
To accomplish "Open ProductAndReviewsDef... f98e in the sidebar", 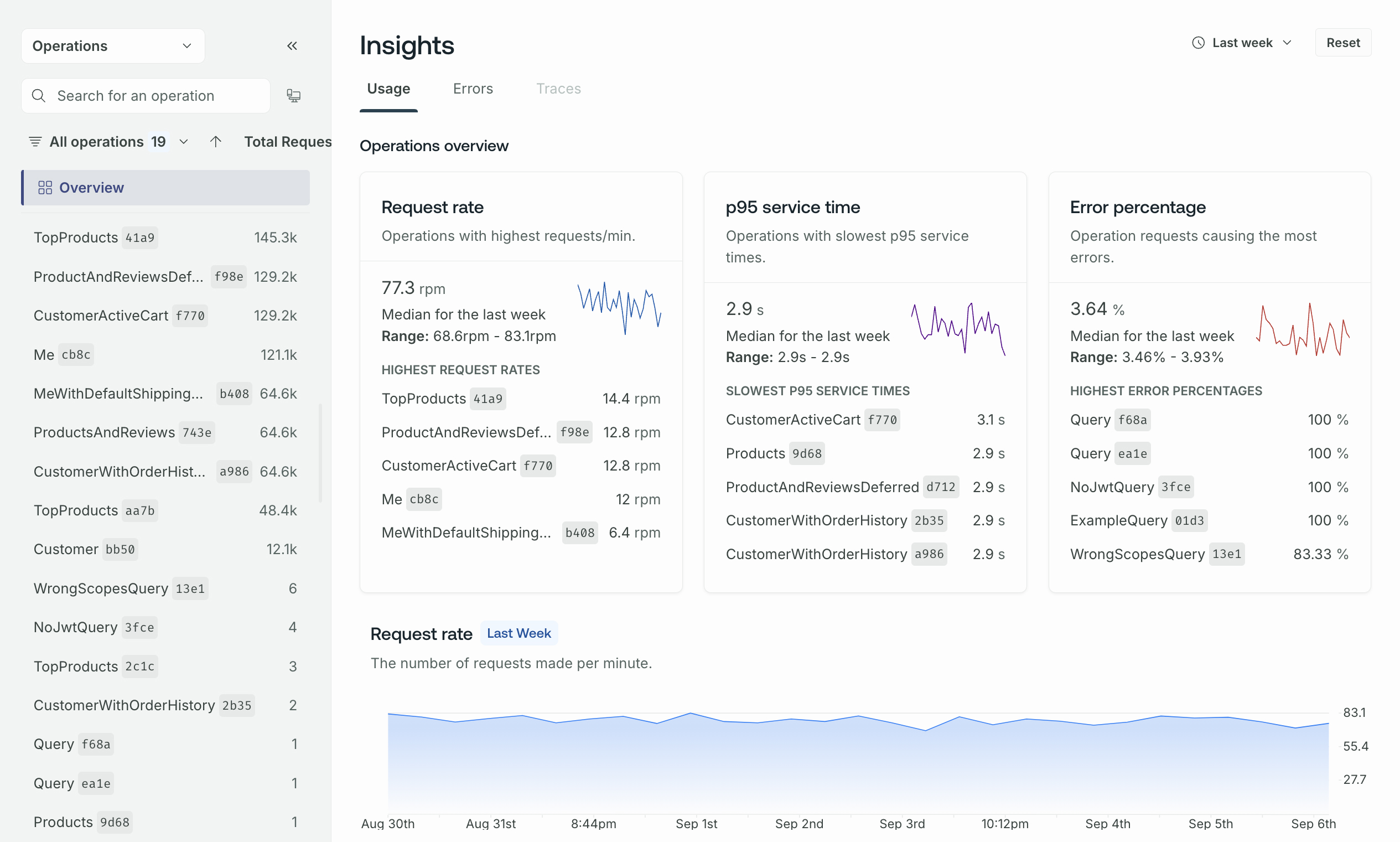I will (x=165, y=276).
